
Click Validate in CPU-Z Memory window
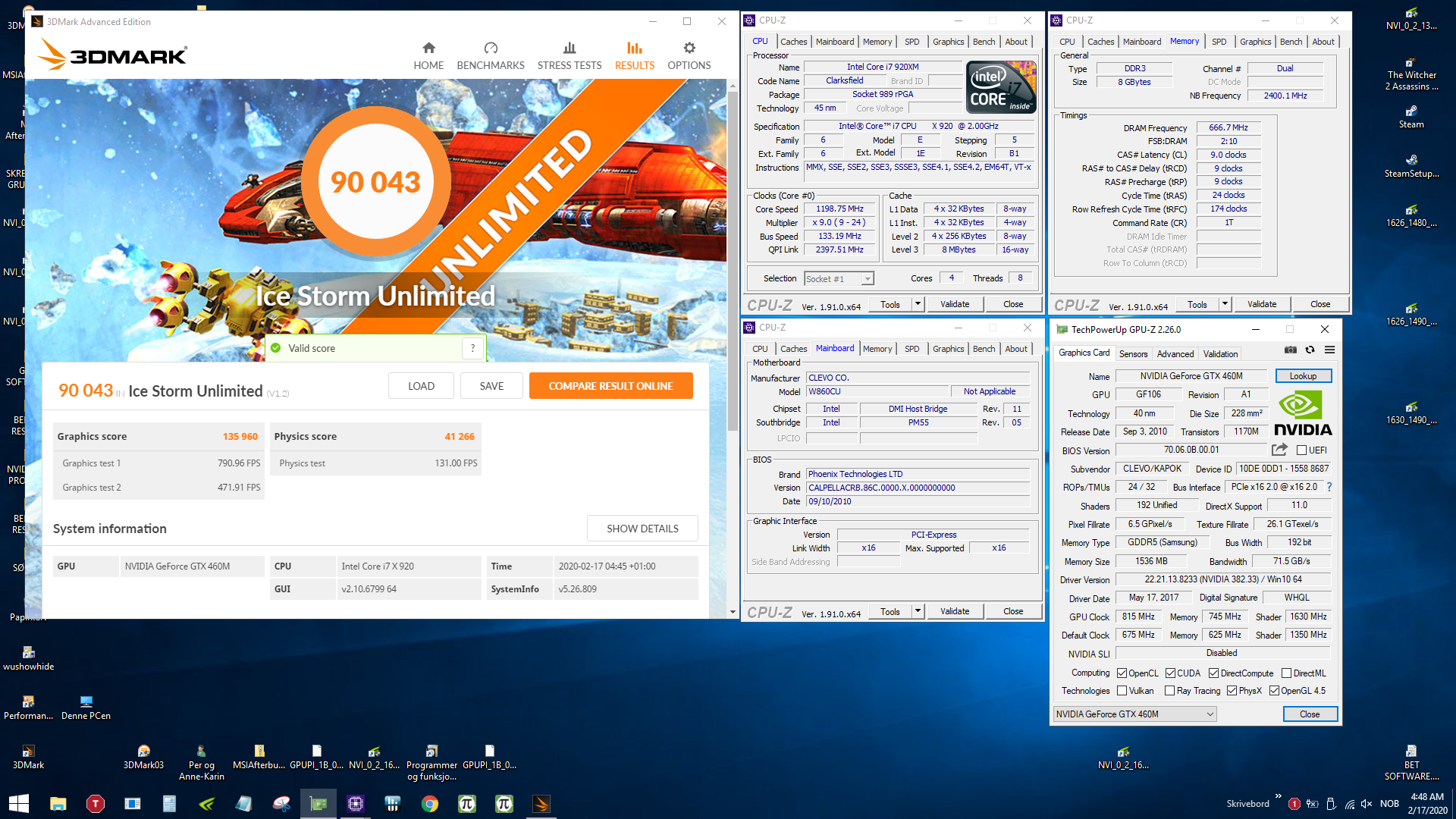coord(1262,304)
